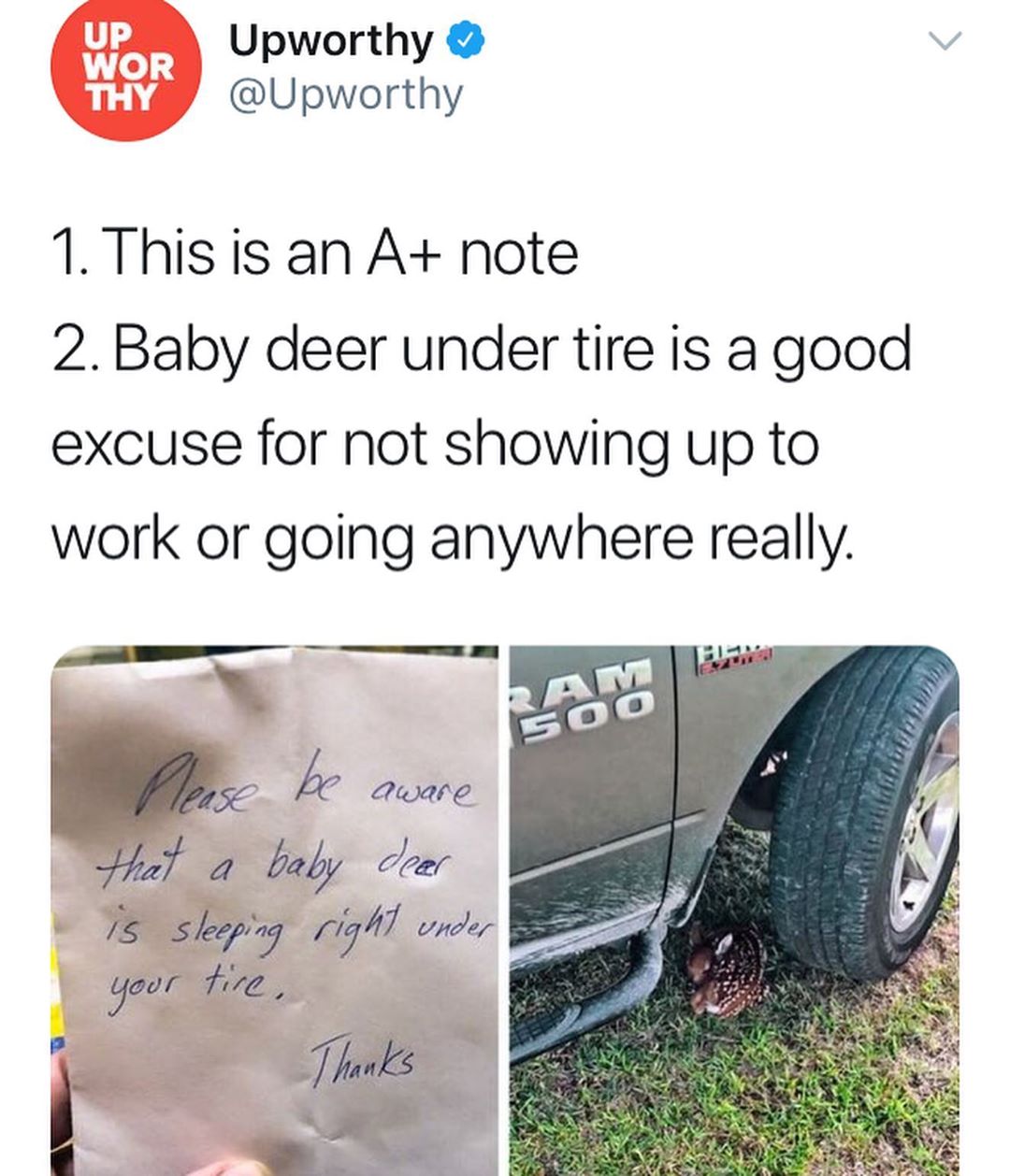Image resolution: width=1010 pixels, height=1176 pixels.
Task: Click 'Please be aware' on the handwritten note
Action: 306,783
